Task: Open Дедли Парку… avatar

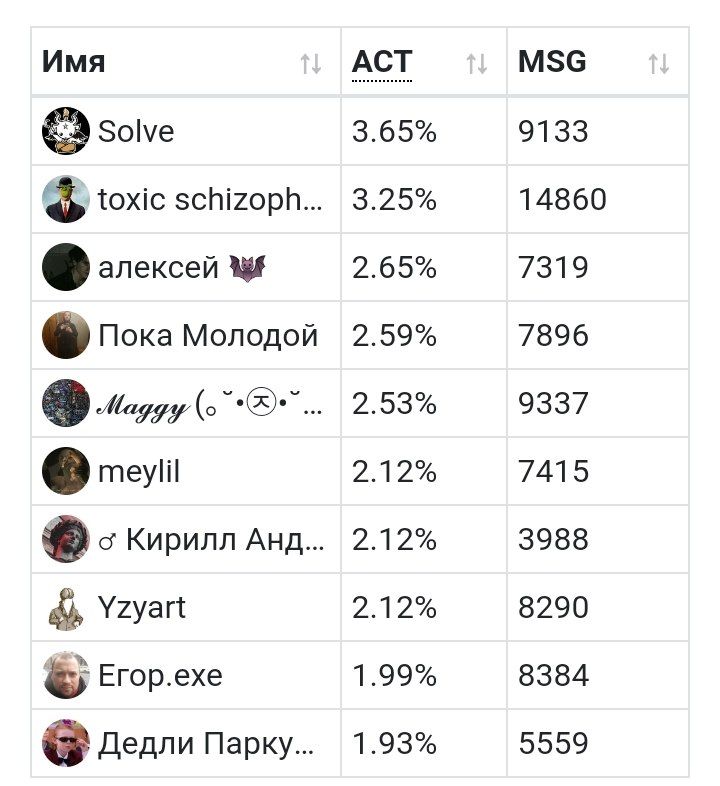Action: 66,743
